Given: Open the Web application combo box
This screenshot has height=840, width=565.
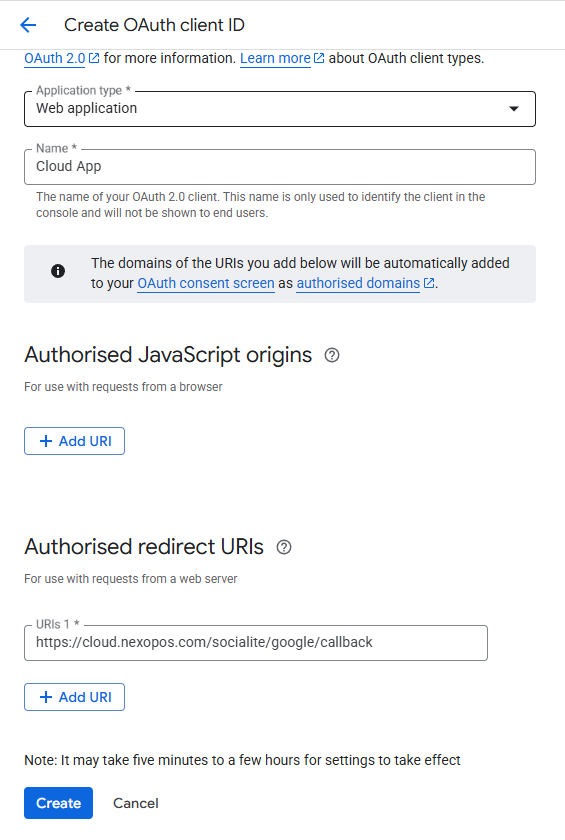Looking at the screenshot, I should (280, 109).
